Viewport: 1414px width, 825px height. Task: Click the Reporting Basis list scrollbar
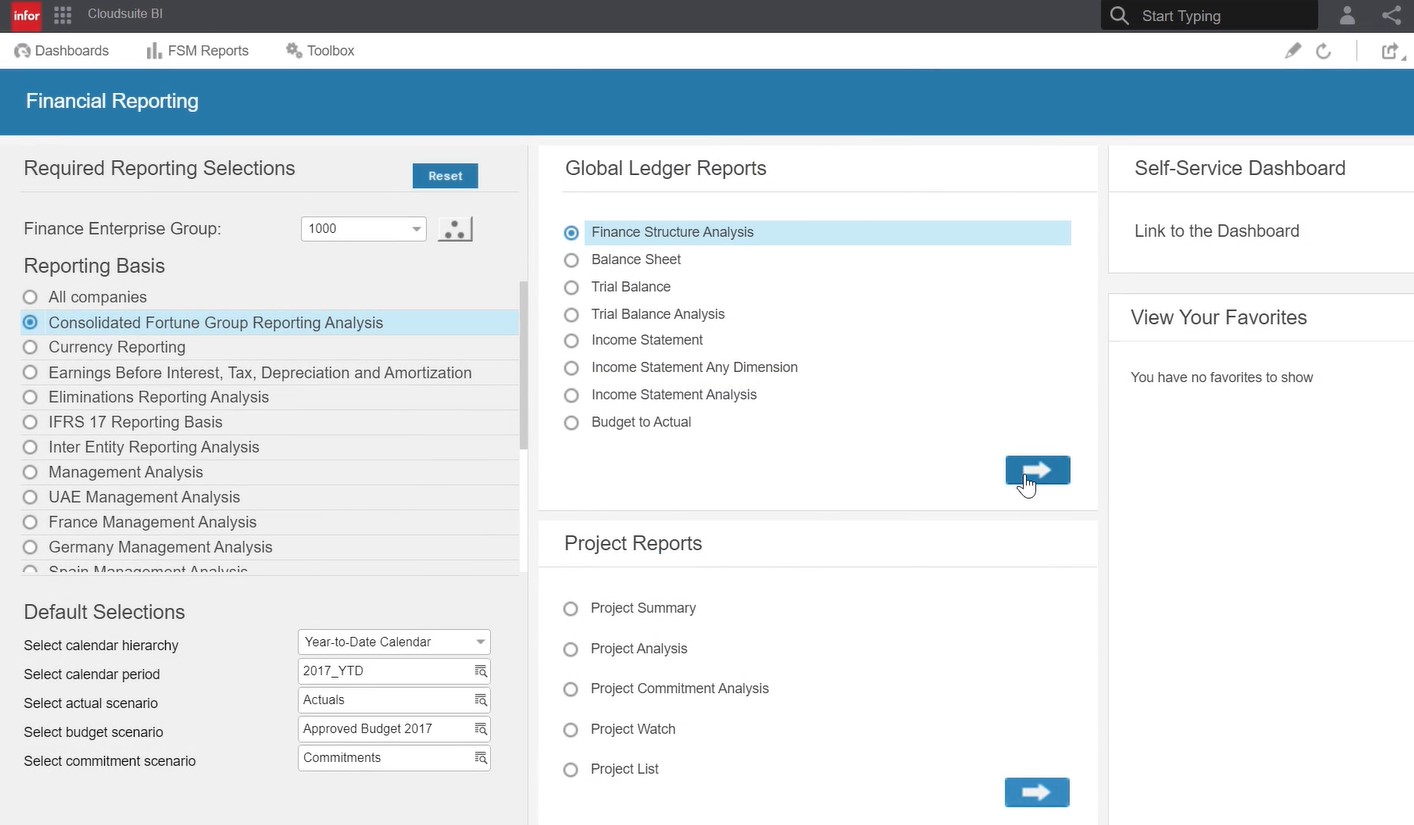point(523,365)
